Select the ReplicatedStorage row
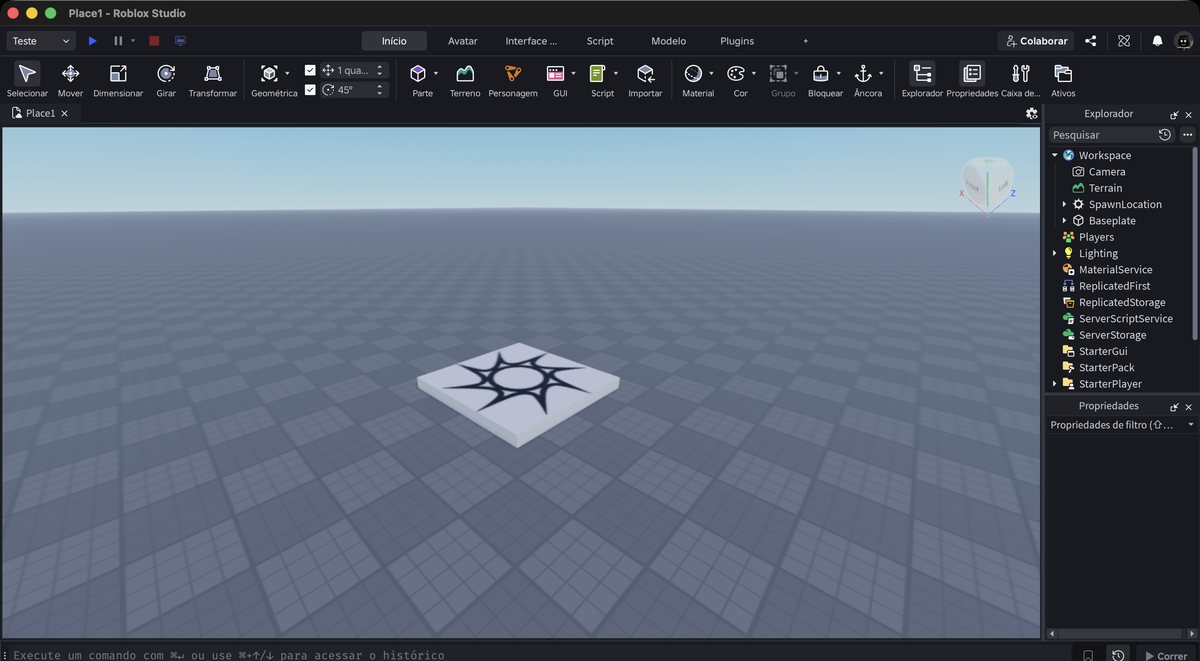Image resolution: width=1200 pixels, height=661 pixels. [x=1120, y=302]
